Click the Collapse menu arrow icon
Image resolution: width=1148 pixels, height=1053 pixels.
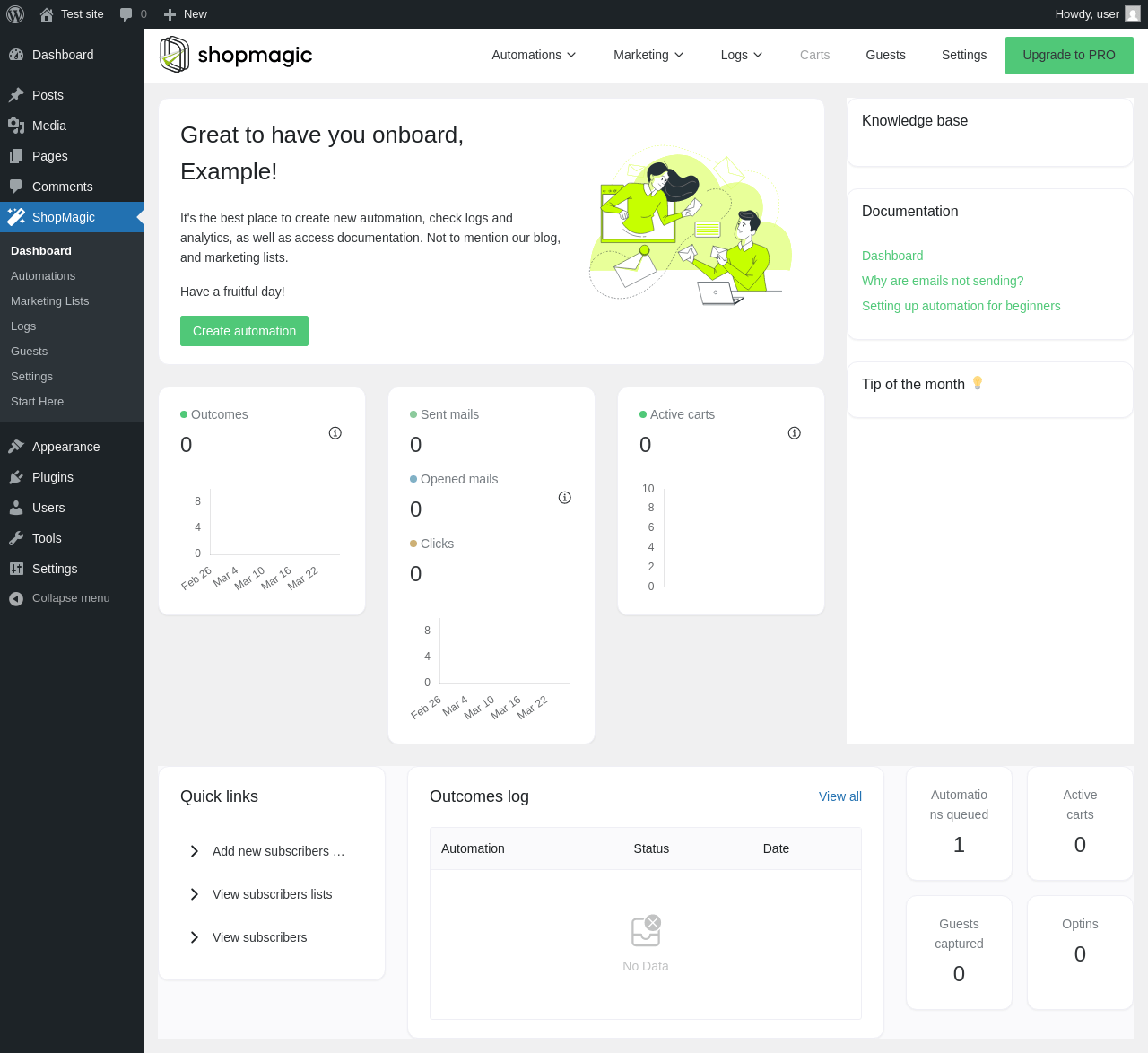pos(16,598)
